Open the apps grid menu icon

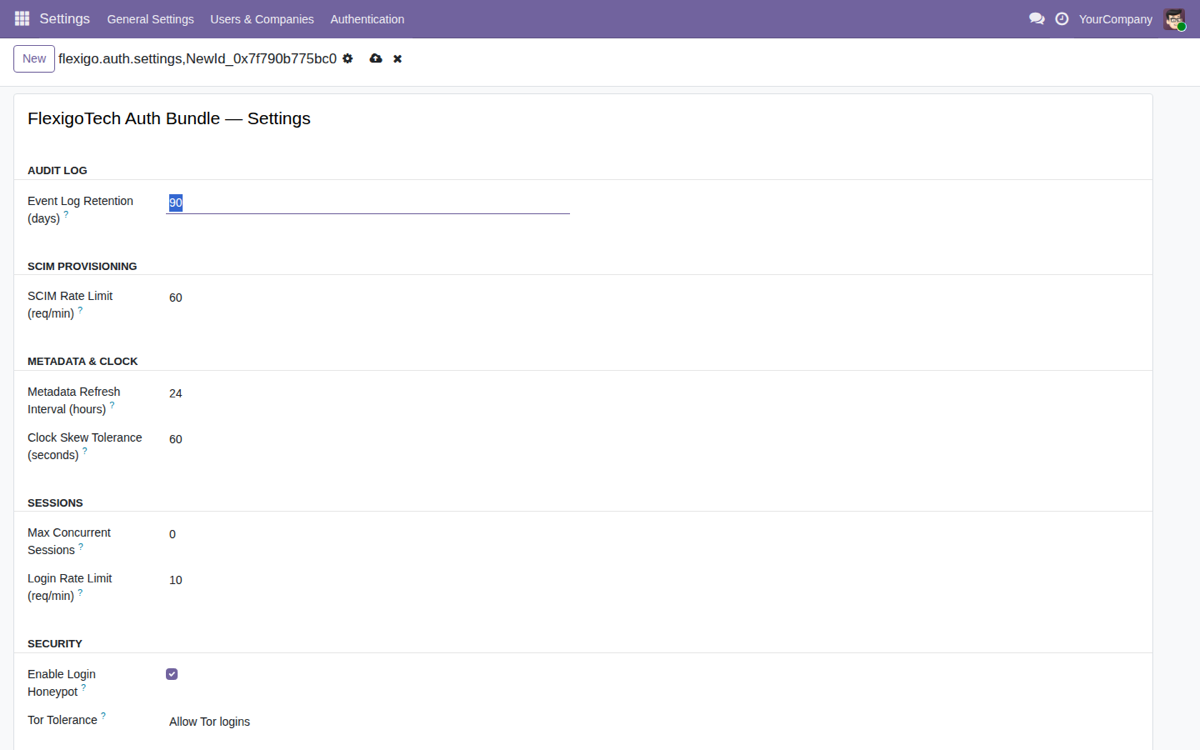[x=22, y=19]
